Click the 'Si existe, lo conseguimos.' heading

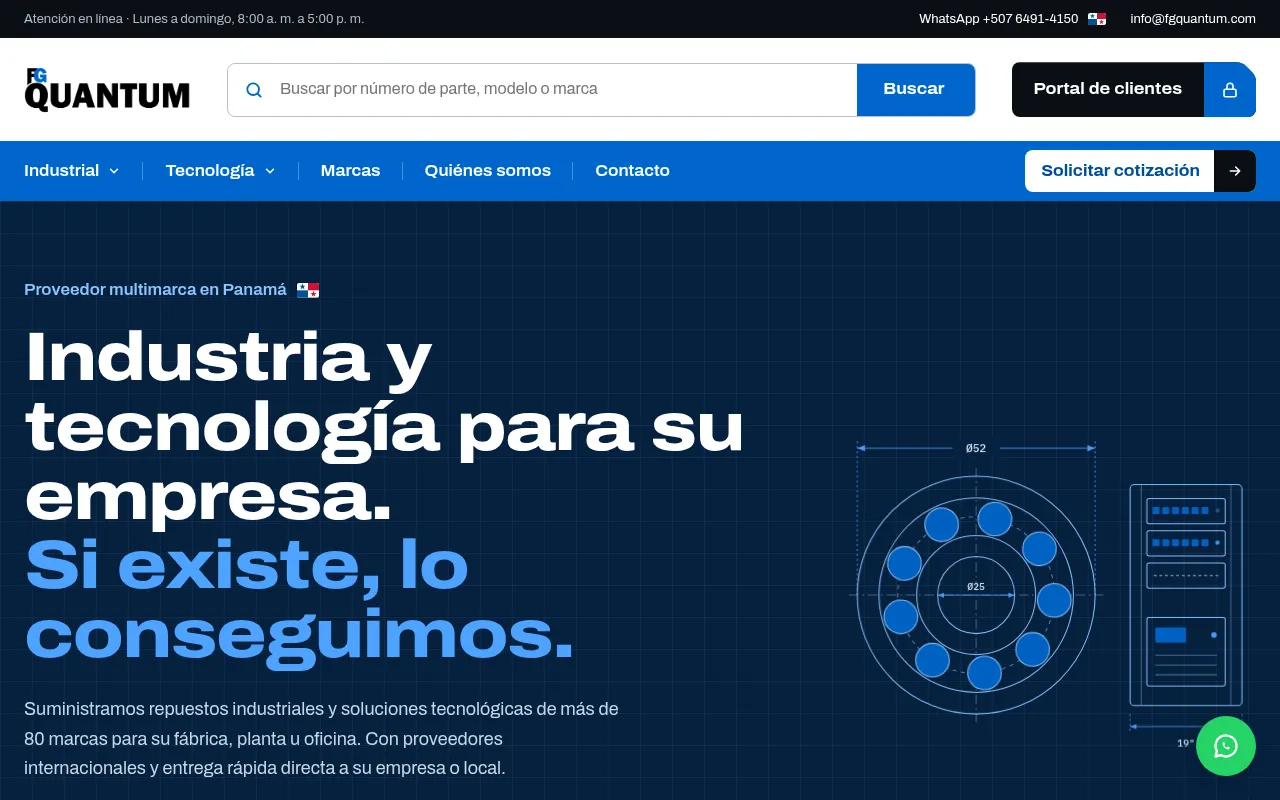coord(299,599)
